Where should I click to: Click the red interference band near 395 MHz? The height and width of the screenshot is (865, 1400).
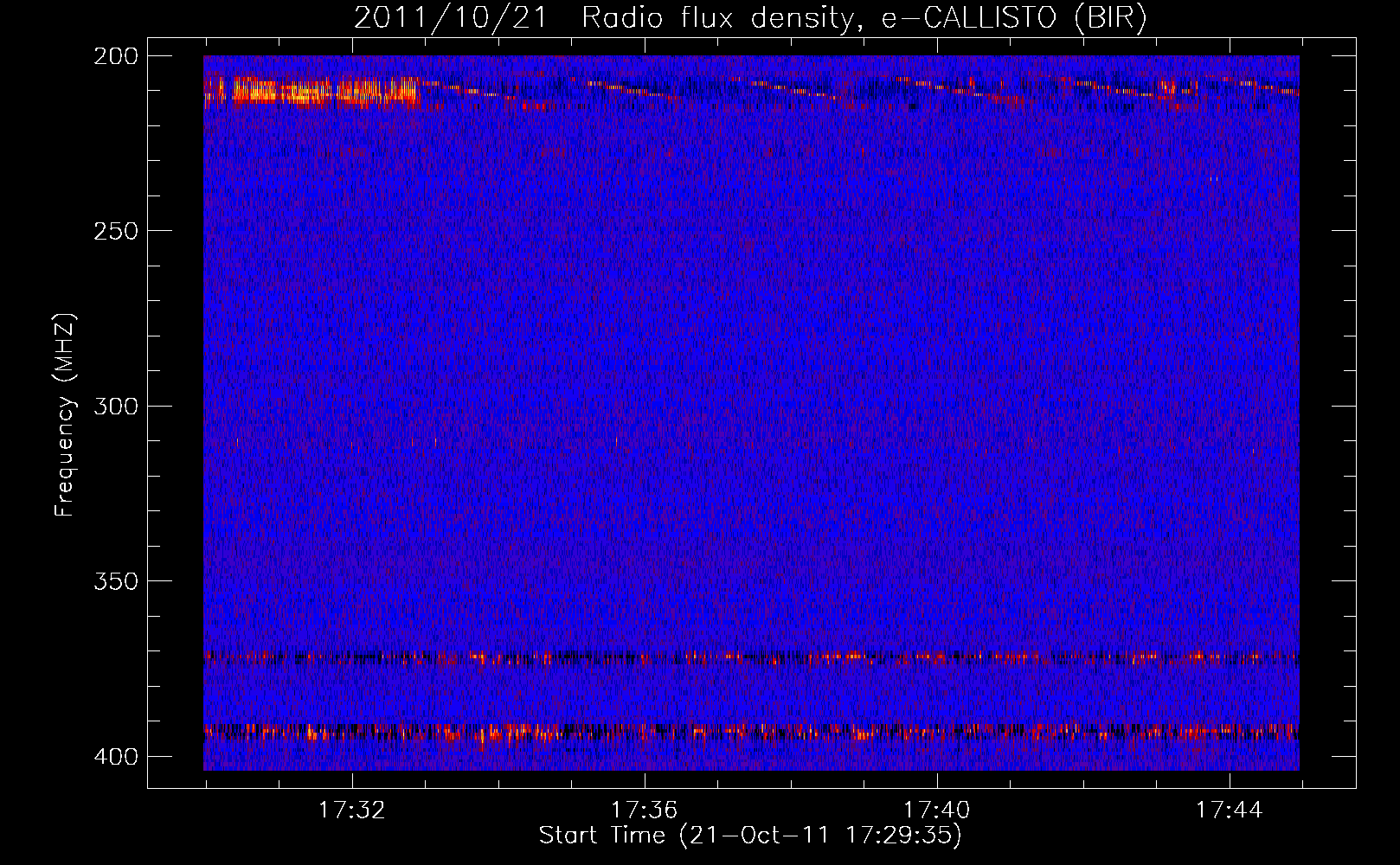[751, 733]
